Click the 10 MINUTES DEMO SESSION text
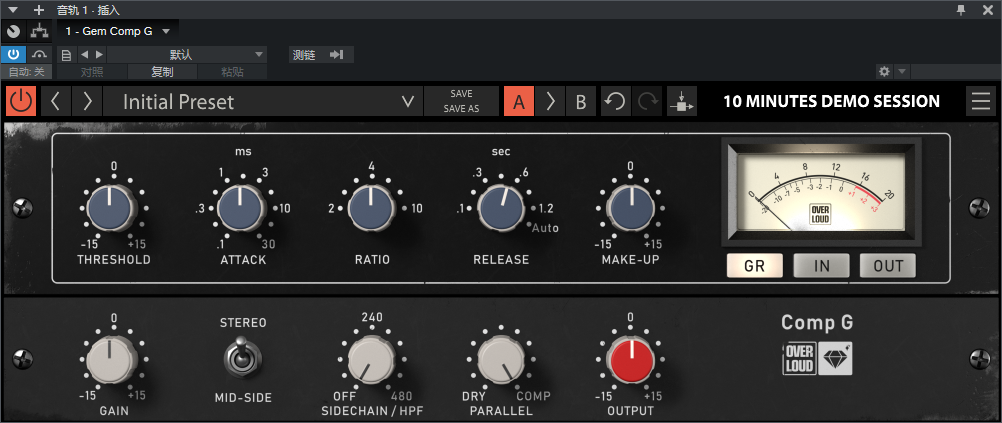This screenshot has width=1002, height=423. pos(831,102)
